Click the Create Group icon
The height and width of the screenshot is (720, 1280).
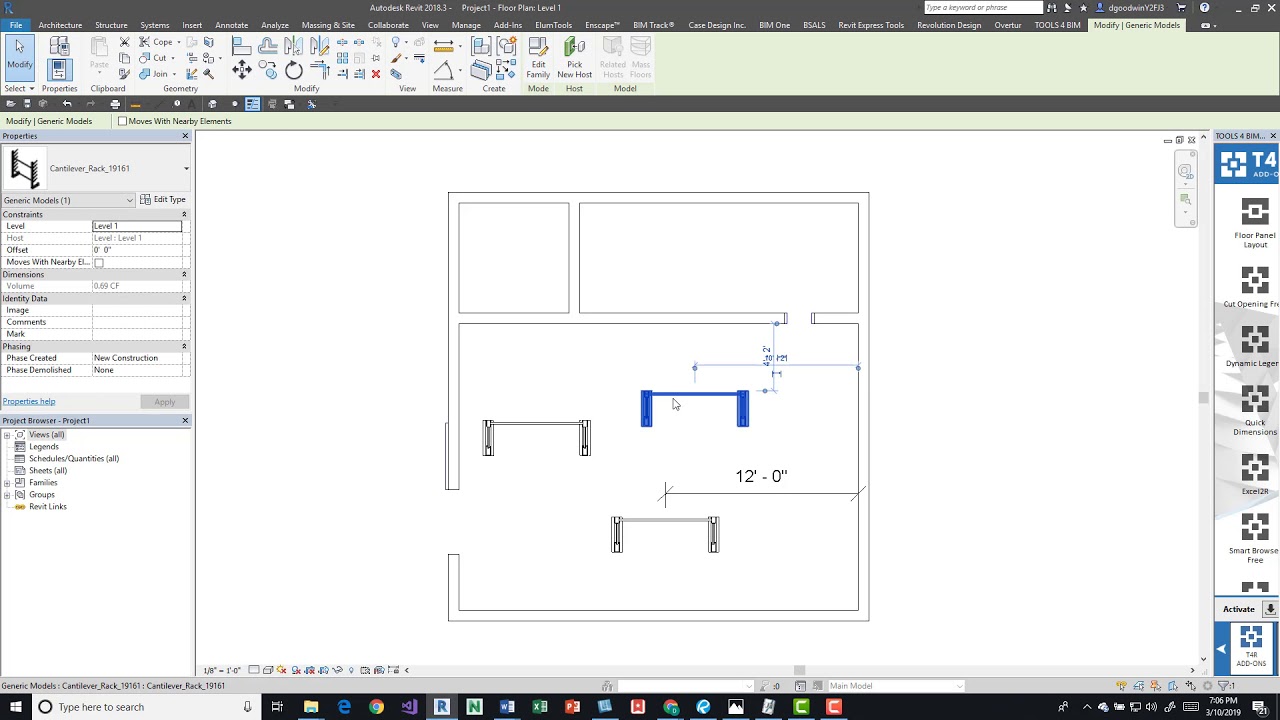(507, 46)
